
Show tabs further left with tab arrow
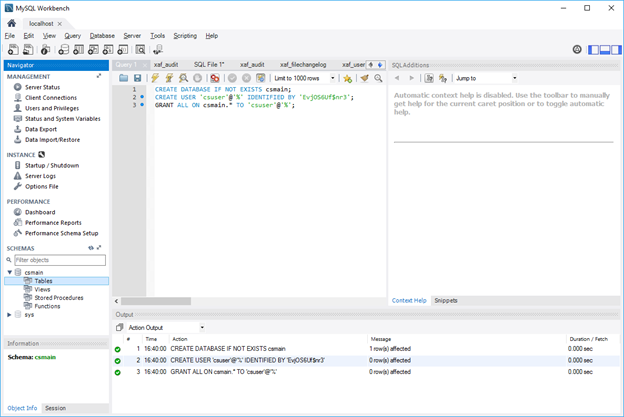371,64
